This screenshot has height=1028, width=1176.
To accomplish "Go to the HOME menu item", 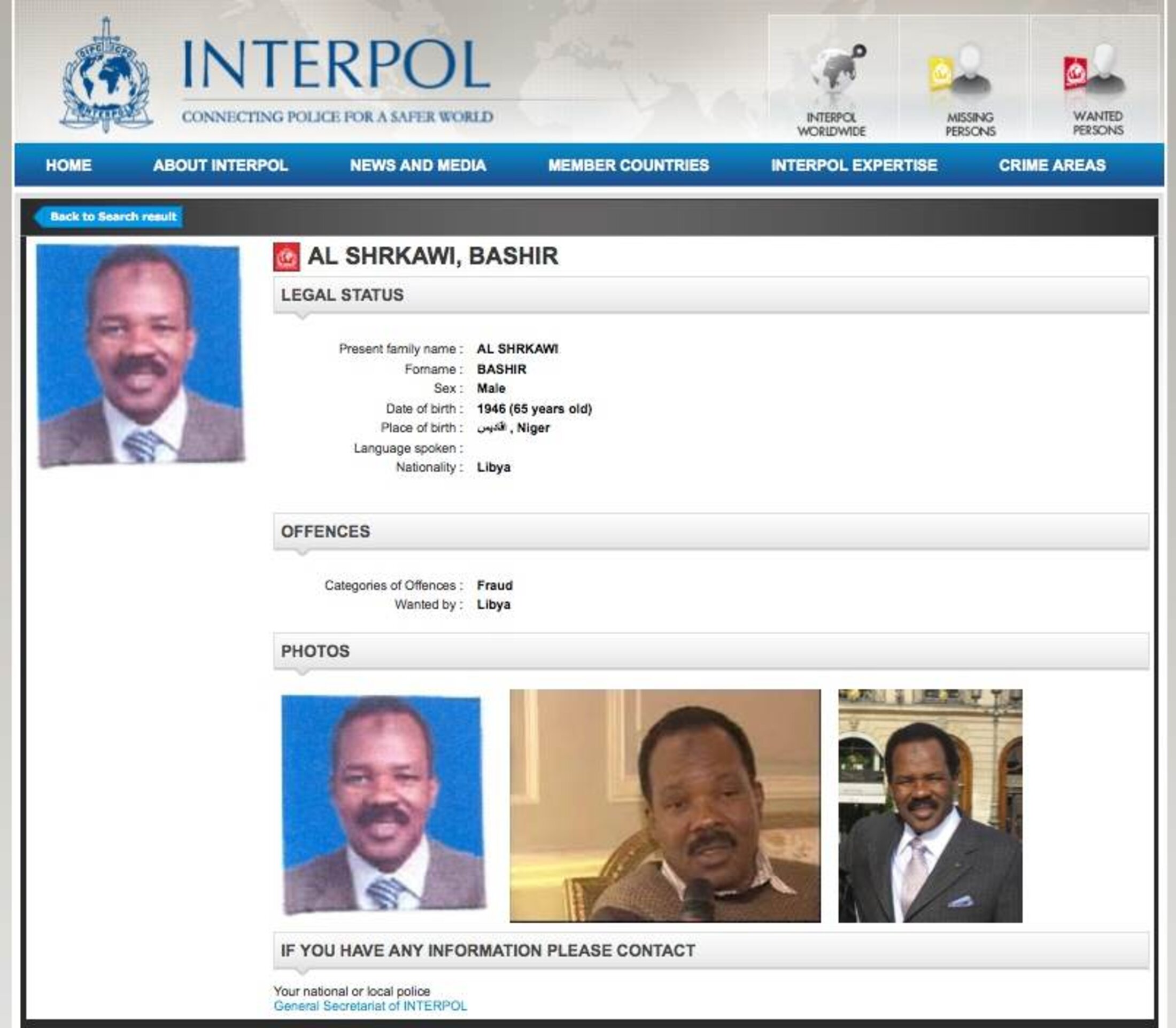I will pyautogui.click(x=68, y=165).
